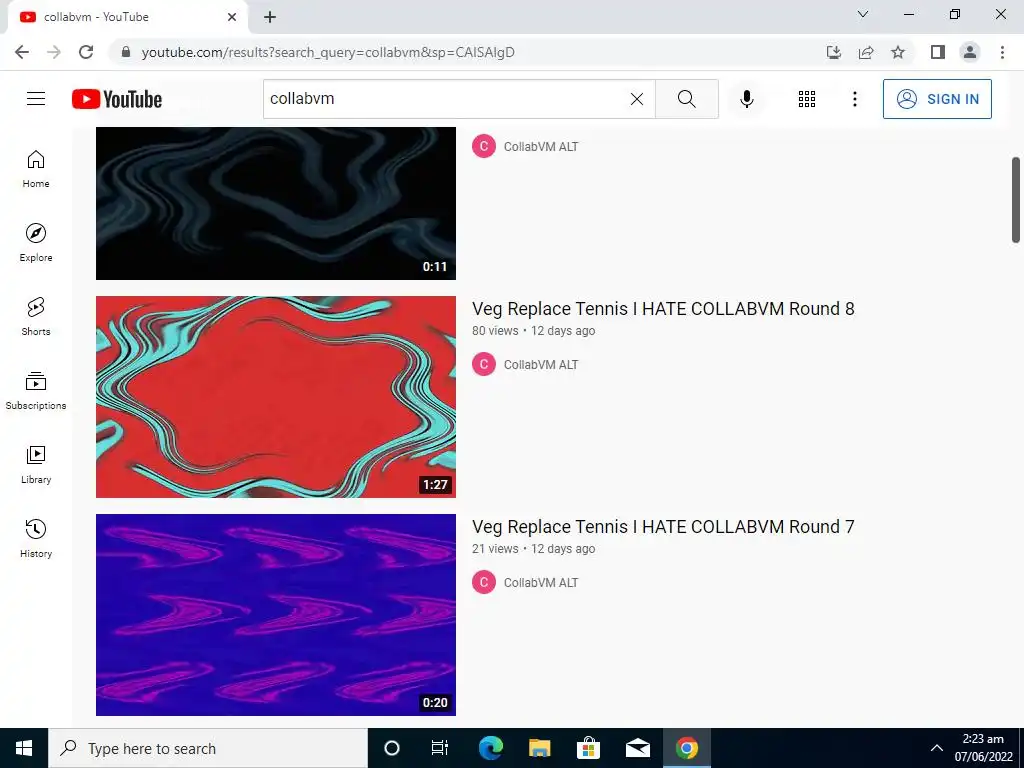Close the collabvm - YouTube tab

tap(232, 17)
